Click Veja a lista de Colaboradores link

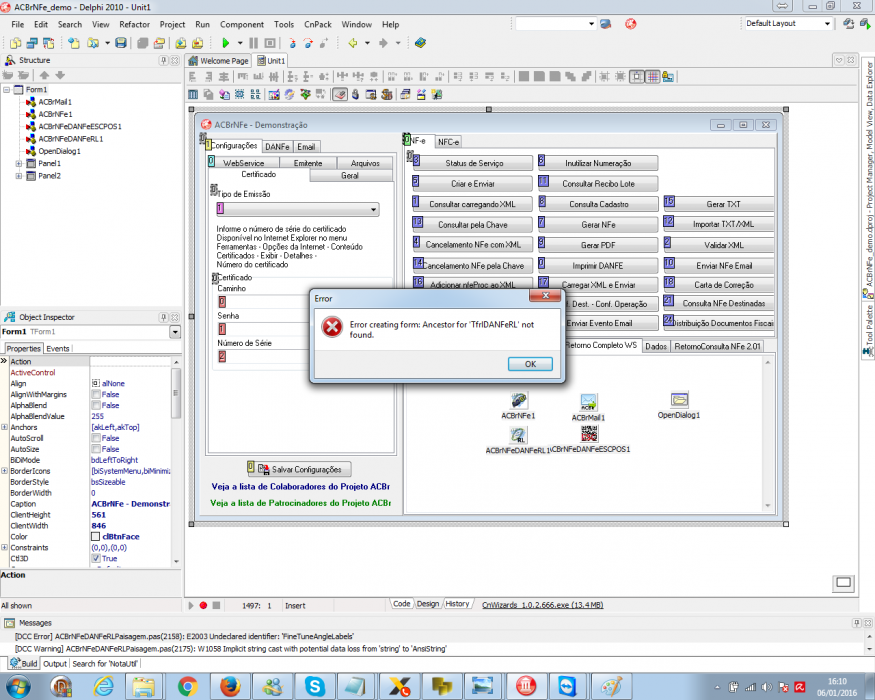tap(300, 487)
